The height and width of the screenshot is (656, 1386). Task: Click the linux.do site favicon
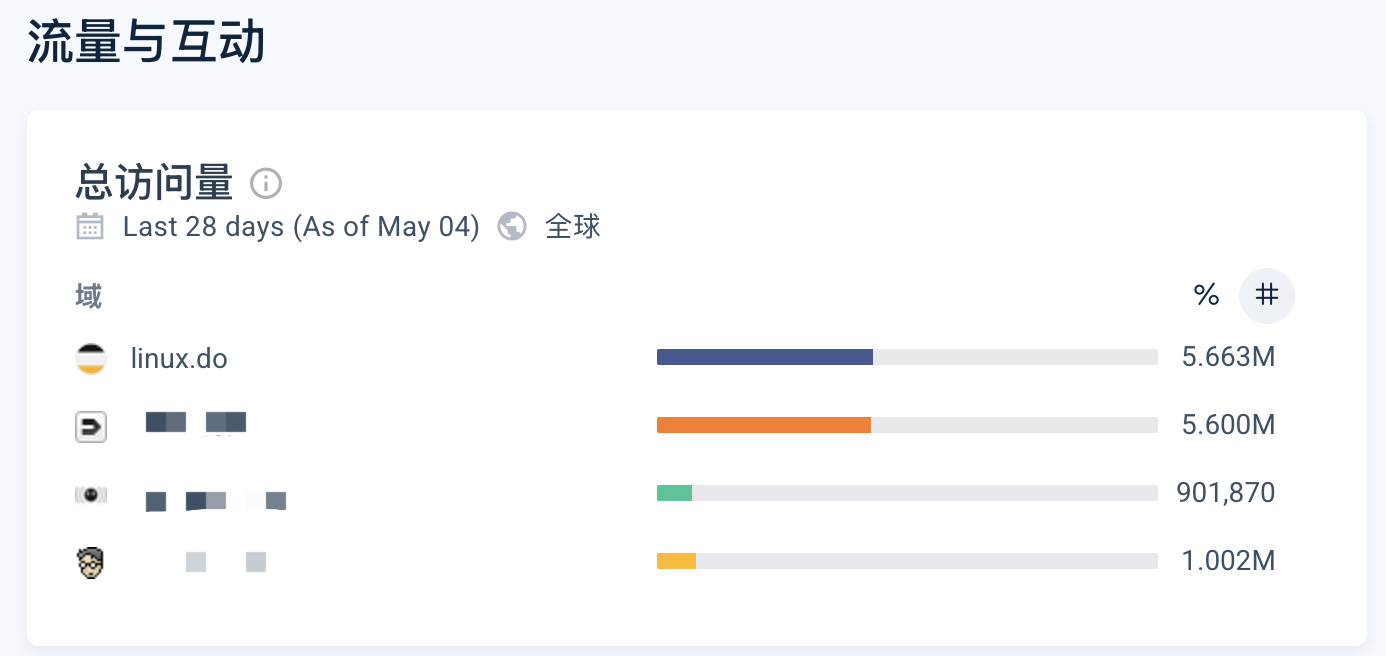click(91, 358)
